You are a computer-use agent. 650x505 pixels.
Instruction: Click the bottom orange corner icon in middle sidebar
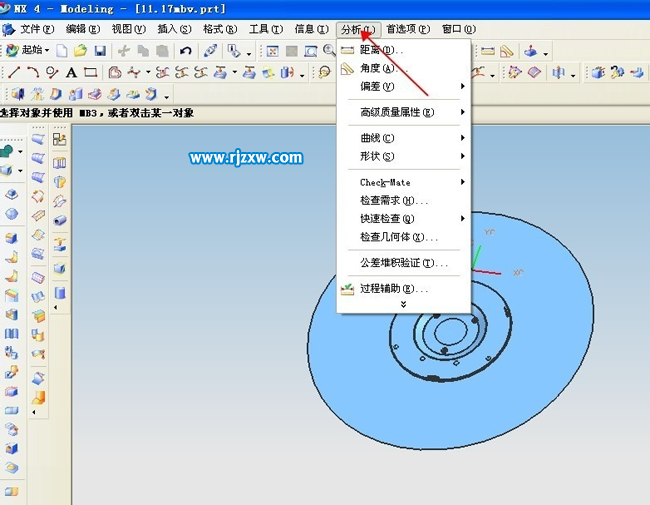click(38, 398)
